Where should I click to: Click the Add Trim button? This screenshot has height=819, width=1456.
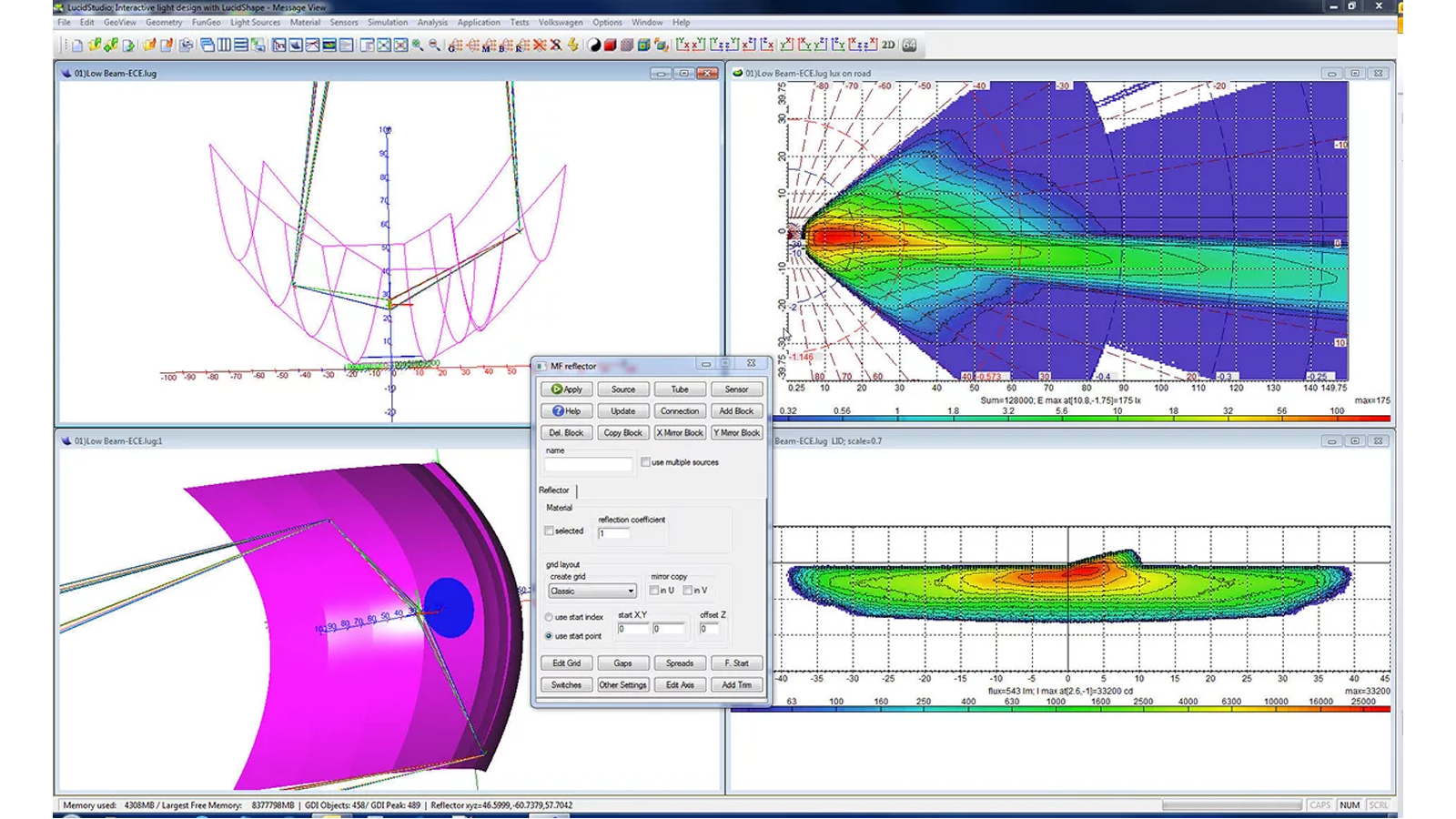(736, 684)
